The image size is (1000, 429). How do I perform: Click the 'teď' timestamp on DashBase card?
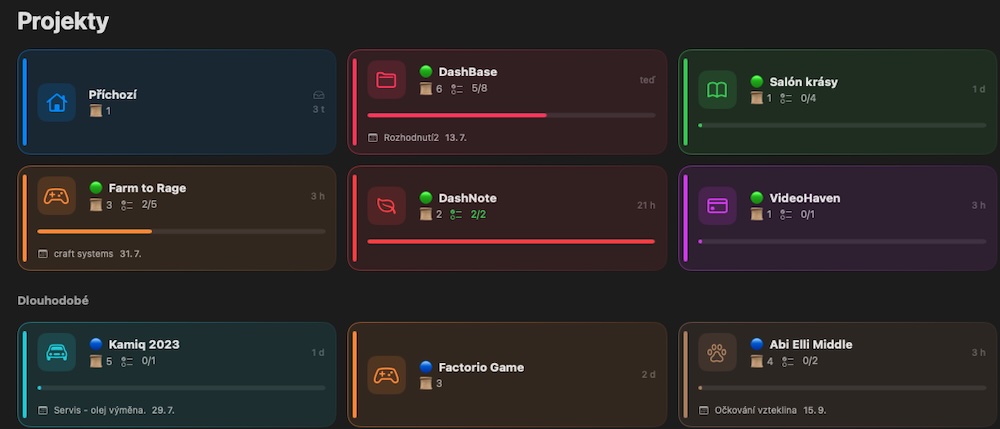tap(647, 80)
